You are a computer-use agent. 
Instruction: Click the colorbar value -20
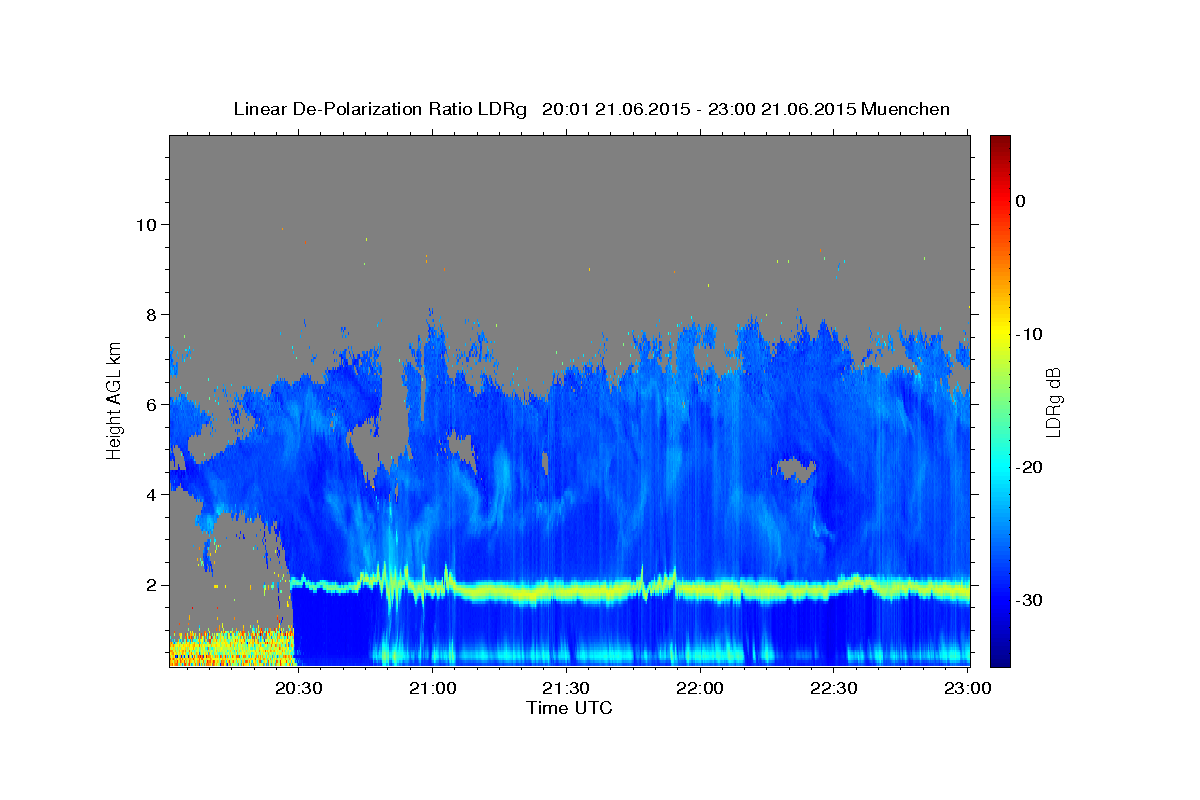(1029, 467)
